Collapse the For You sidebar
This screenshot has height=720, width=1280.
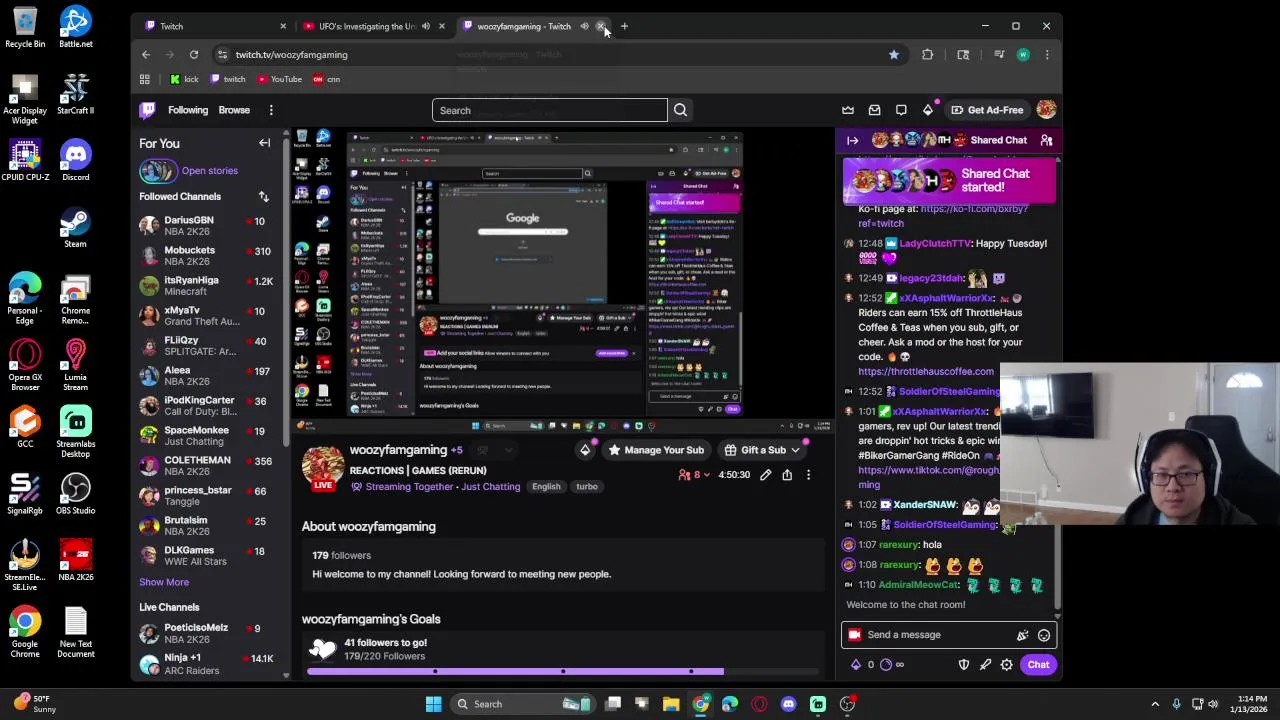click(x=264, y=143)
